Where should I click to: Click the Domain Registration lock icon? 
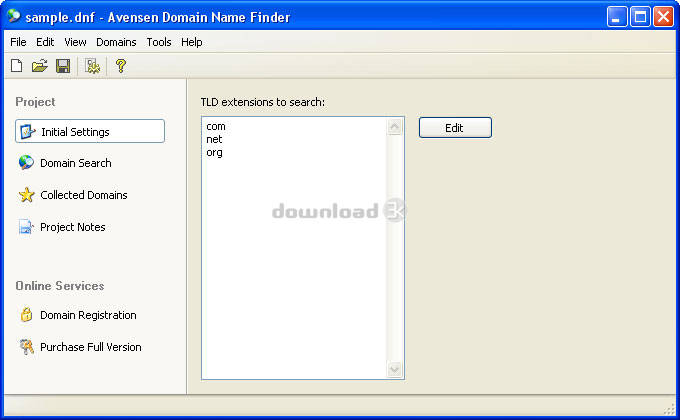tap(26, 315)
